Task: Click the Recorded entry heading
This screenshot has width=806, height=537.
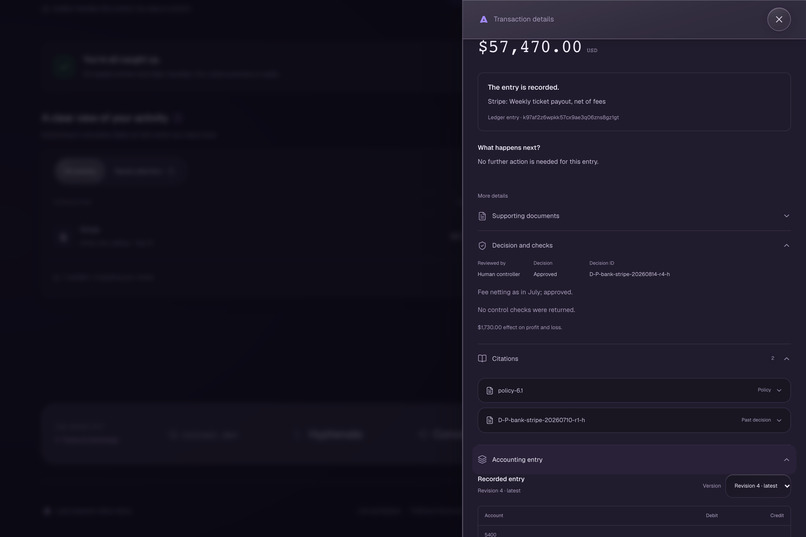Action: pyautogui.click(x=501, y=479)
